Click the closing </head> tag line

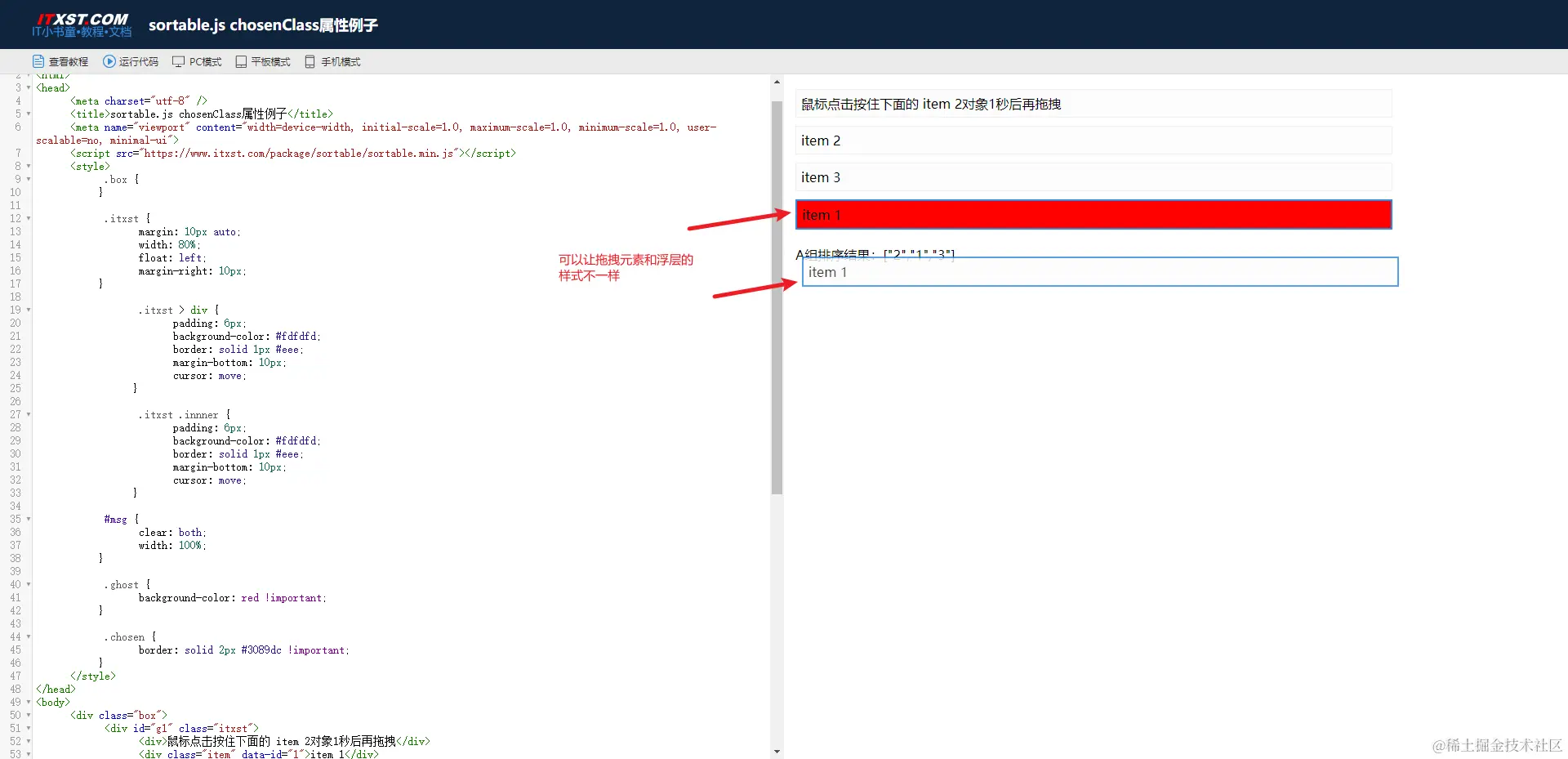tap(56, 690)
